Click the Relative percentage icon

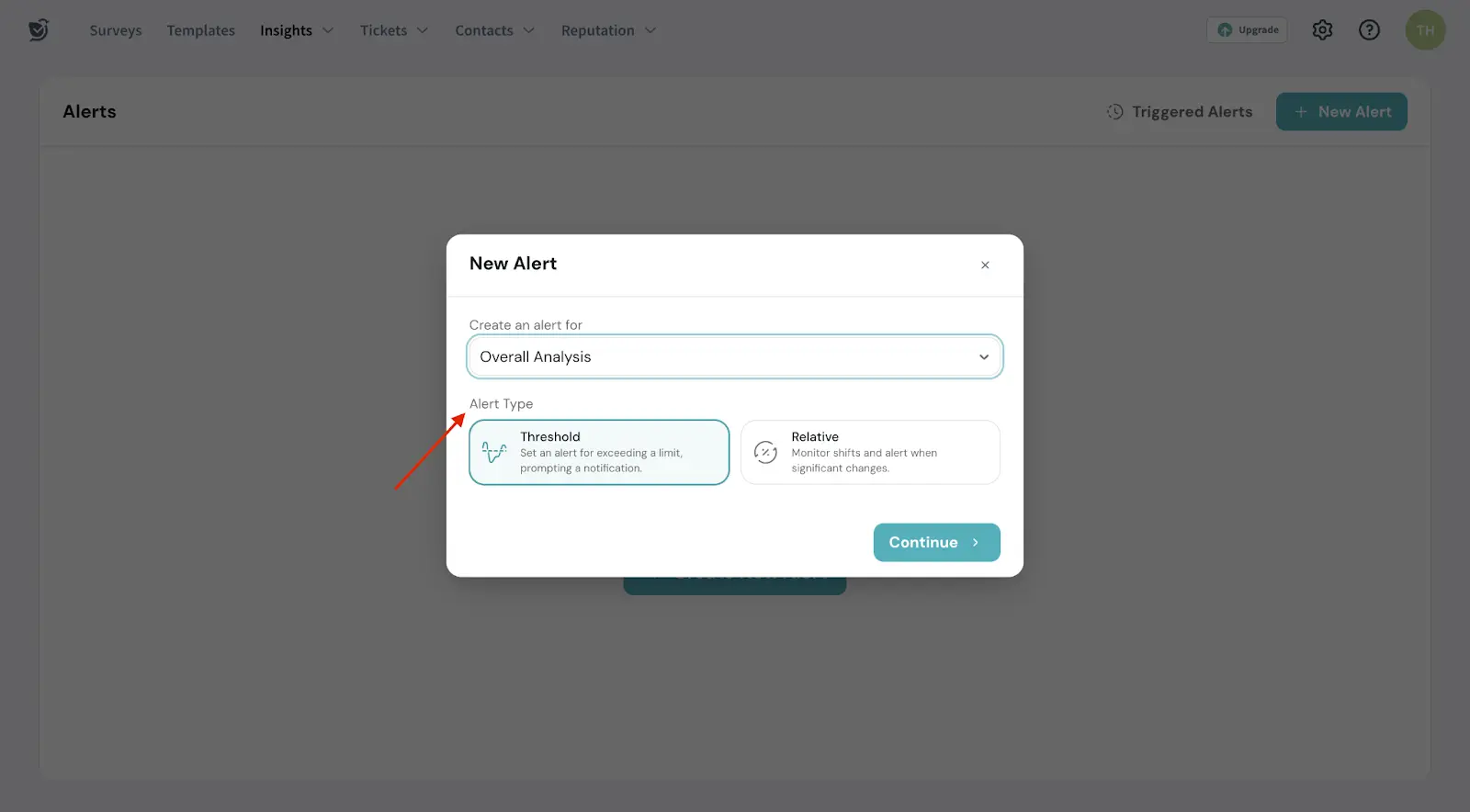point(765,452)
